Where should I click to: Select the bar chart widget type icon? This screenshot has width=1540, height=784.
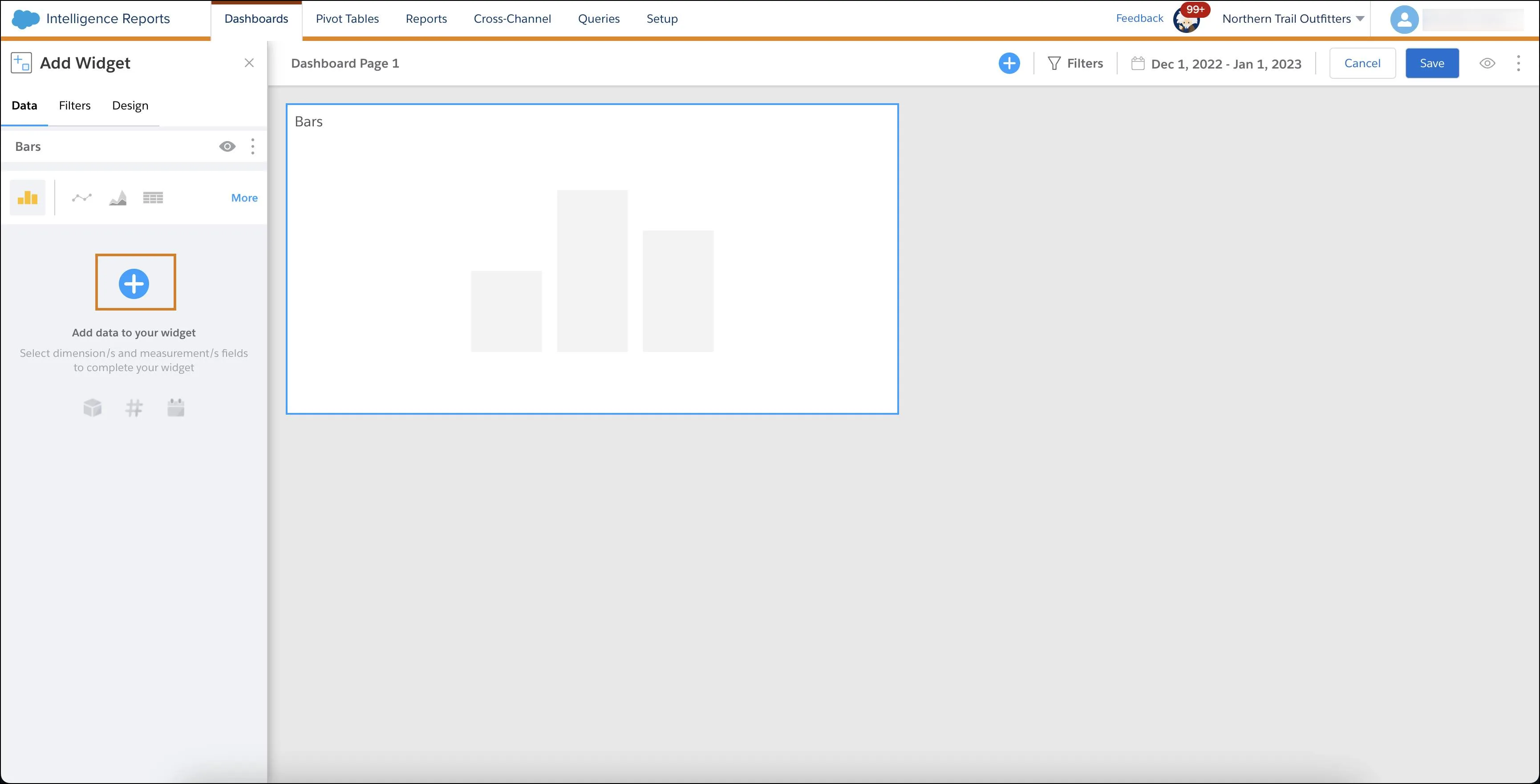27,197
